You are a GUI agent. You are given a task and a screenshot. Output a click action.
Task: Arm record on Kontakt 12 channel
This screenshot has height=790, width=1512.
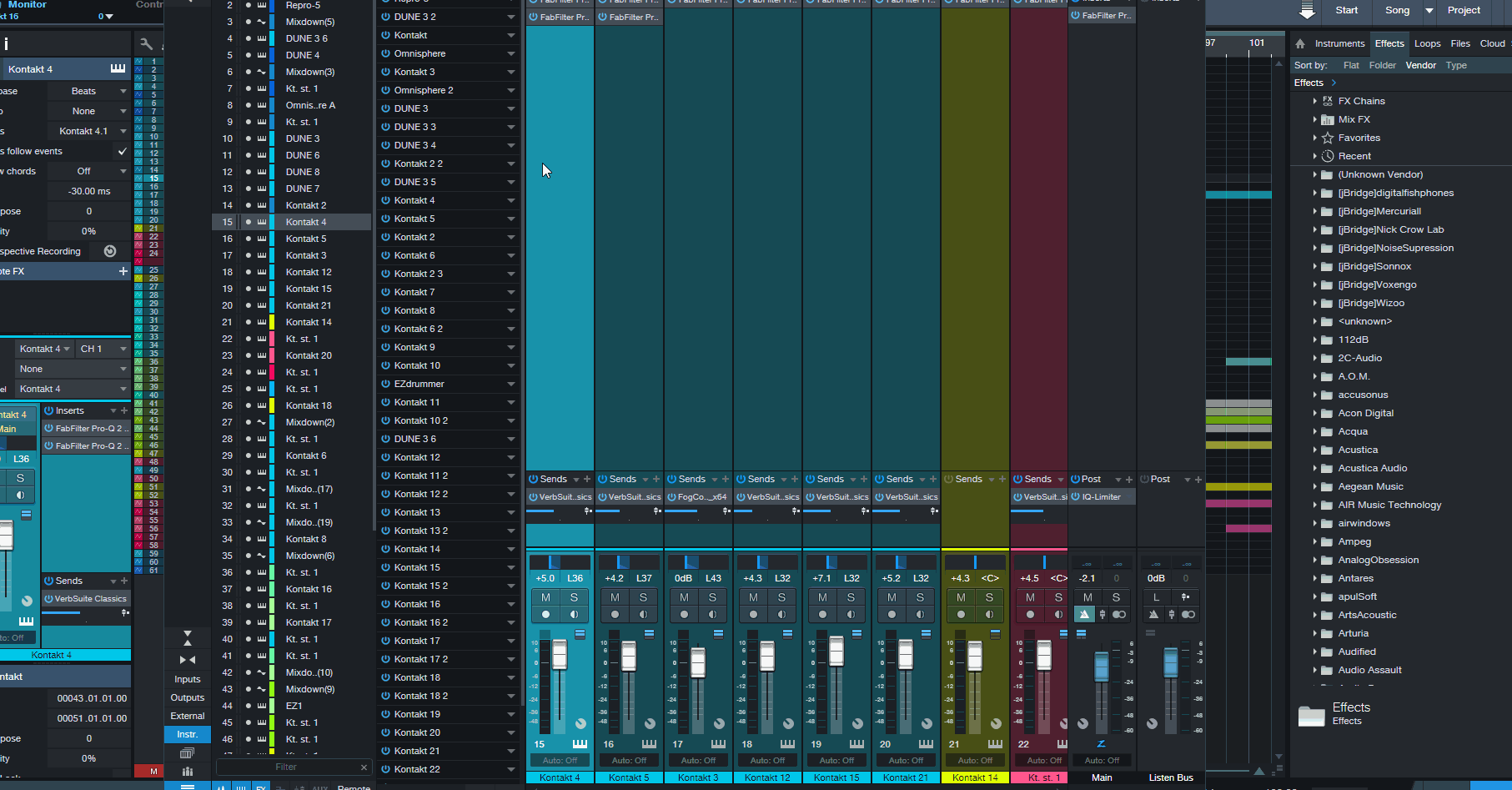point(753,615)
